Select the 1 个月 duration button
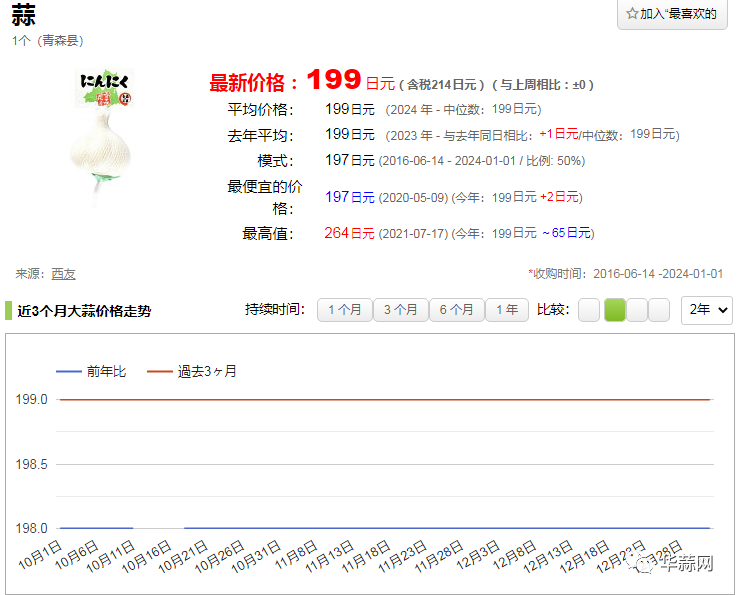The height and width of the screenshot is (595, 737). (345, 310)
